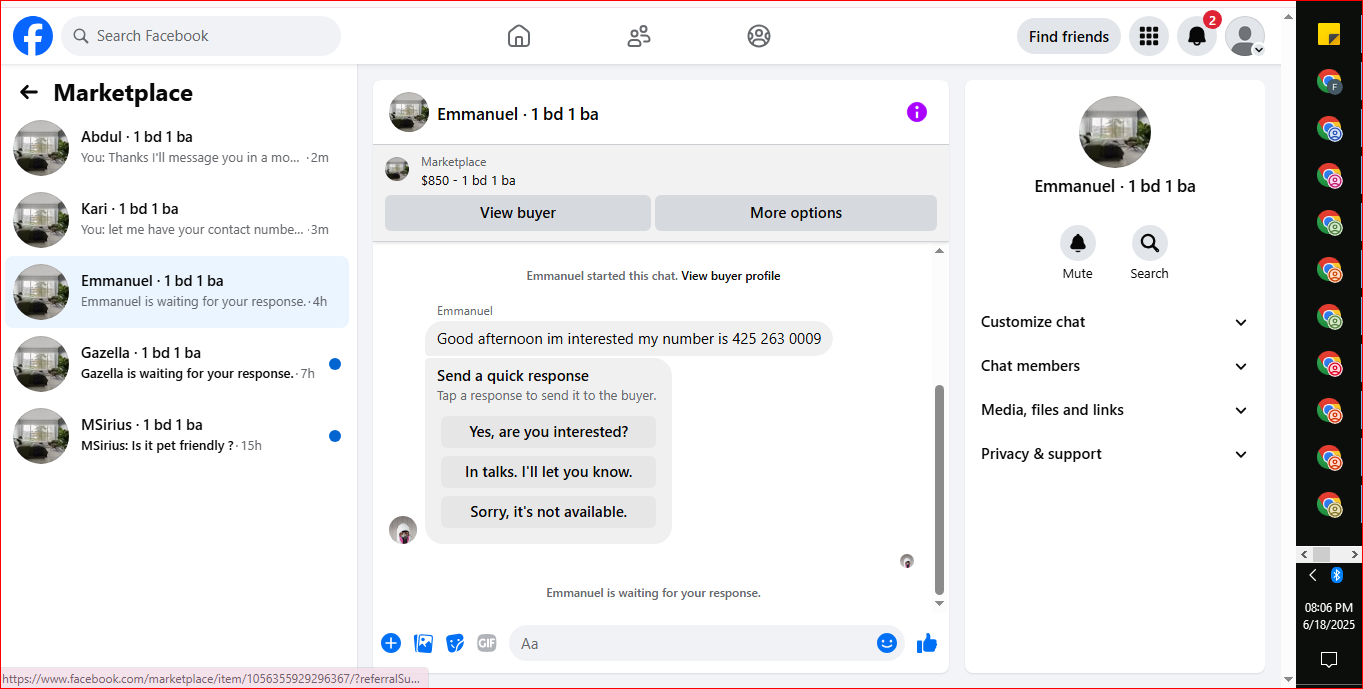Viewport: 1363px width, 689px height.
Task: Open the $850 - 1 bd 1 ba listing
Action: [x=468, y=180]
